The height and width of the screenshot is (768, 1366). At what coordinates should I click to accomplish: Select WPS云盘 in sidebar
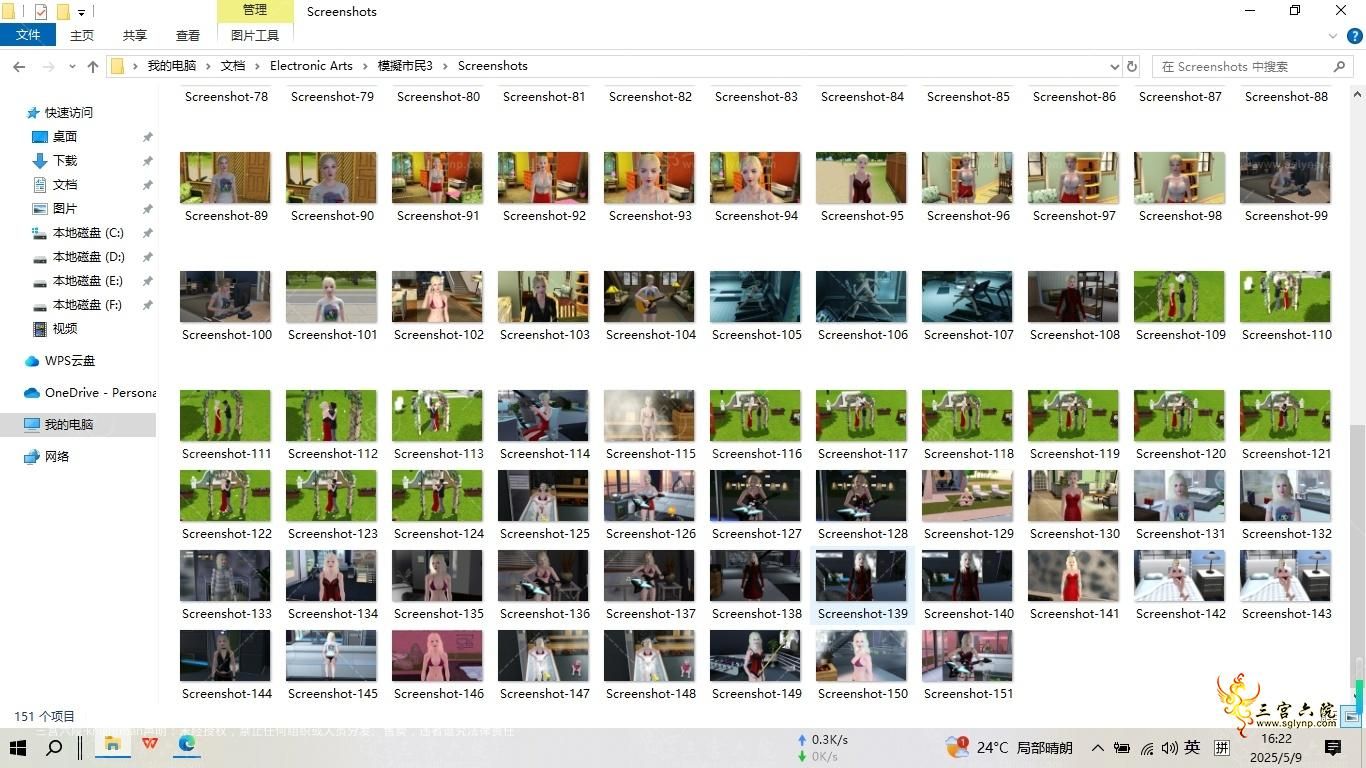(x=70, y=361)
